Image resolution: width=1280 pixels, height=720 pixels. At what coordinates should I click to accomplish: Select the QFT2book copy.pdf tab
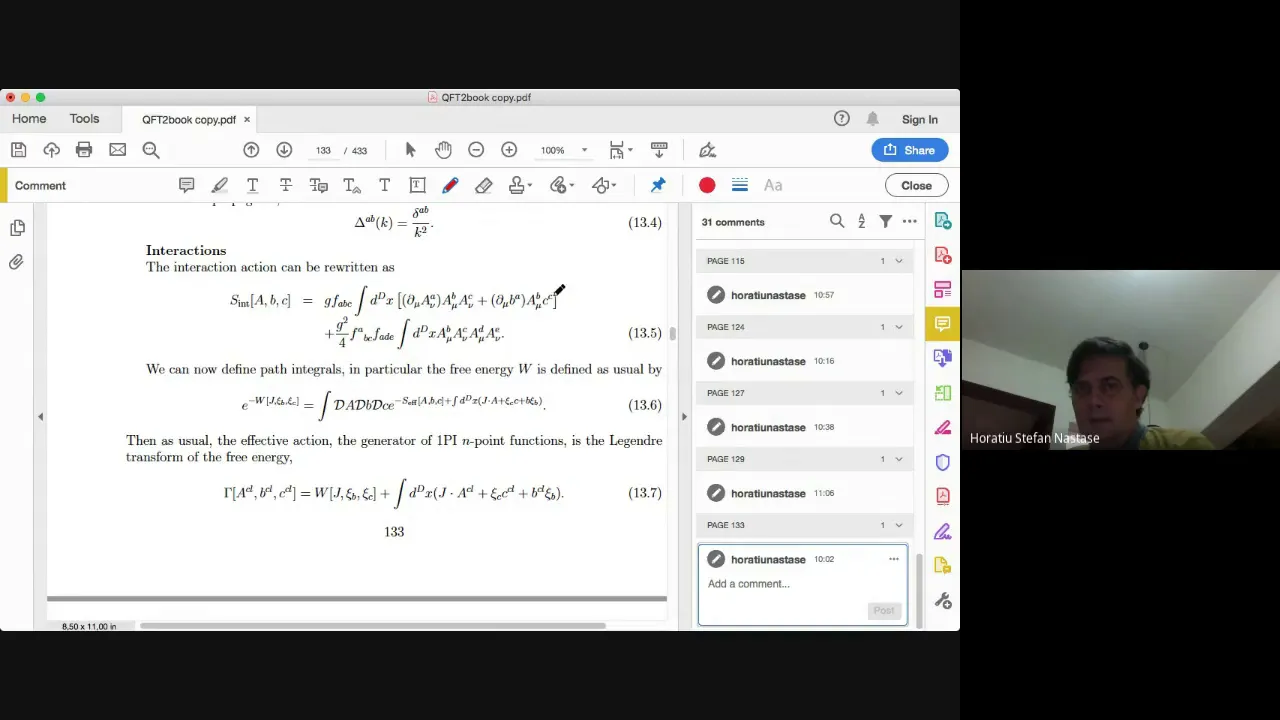tap(188, 120)
